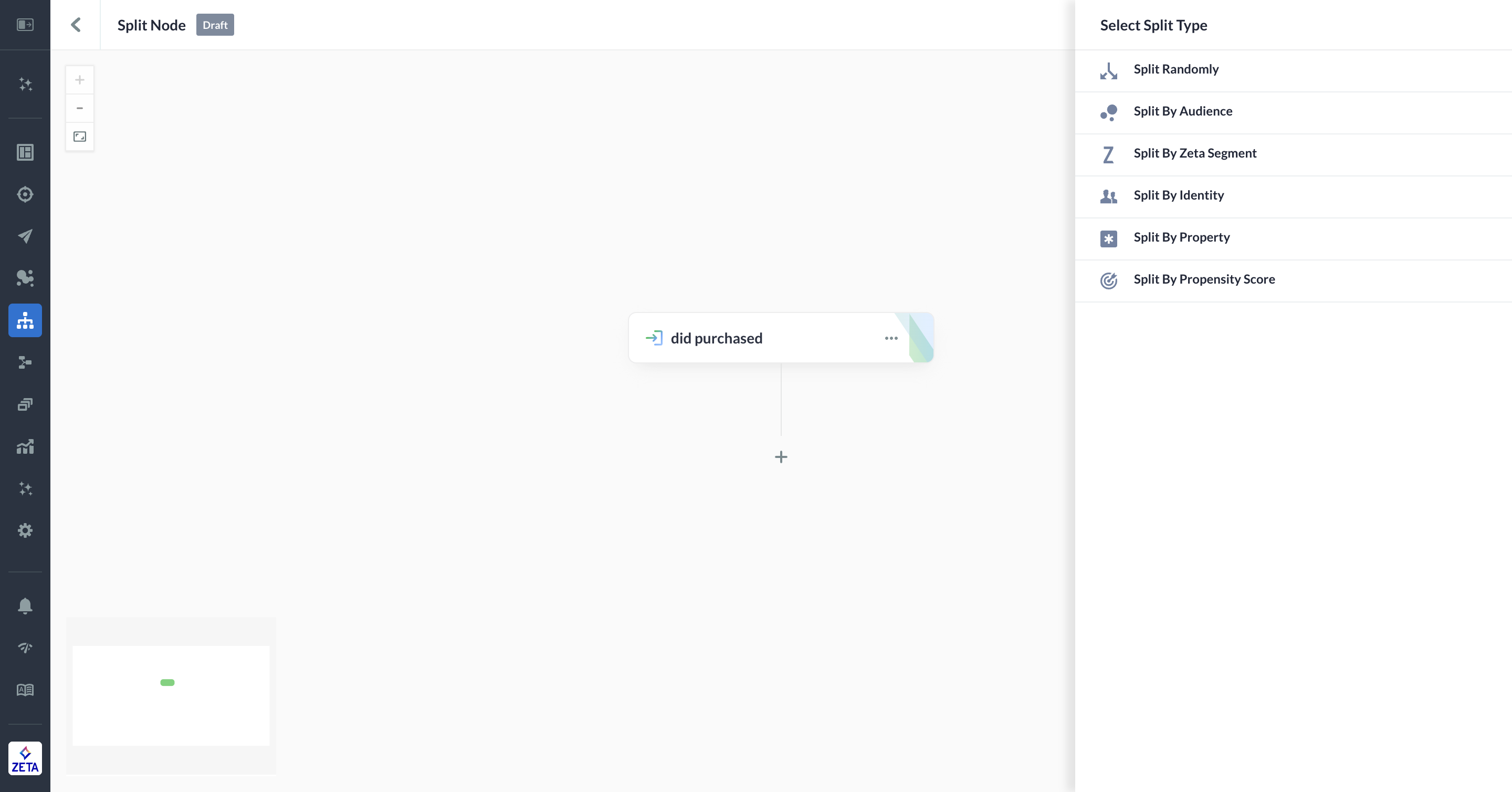Open the did purchased node options menu
The image size is (1512, 792).
(x=891, y=338)
